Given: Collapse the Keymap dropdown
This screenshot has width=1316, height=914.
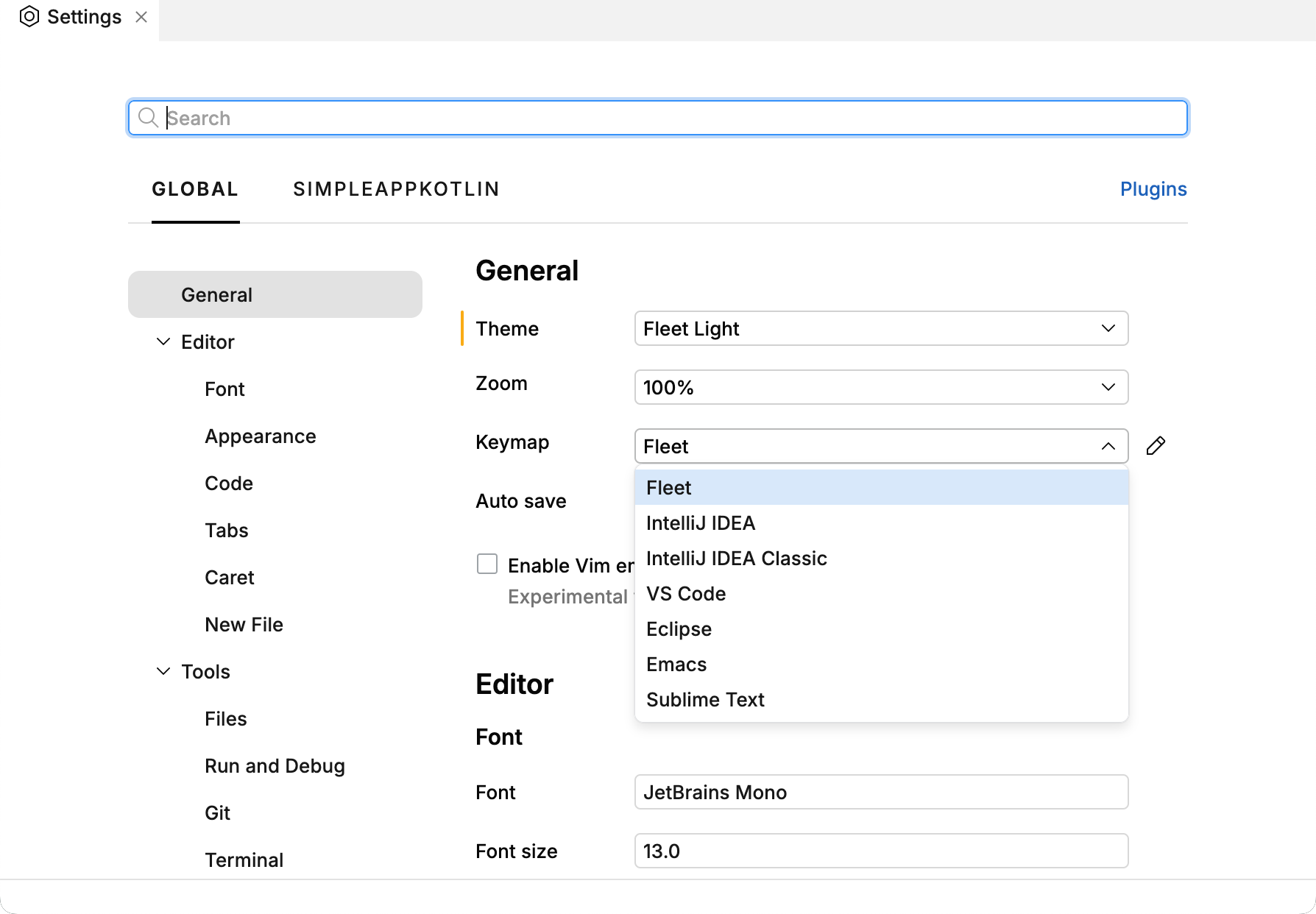Looking at the screenshot, I should pos(1108,445).
